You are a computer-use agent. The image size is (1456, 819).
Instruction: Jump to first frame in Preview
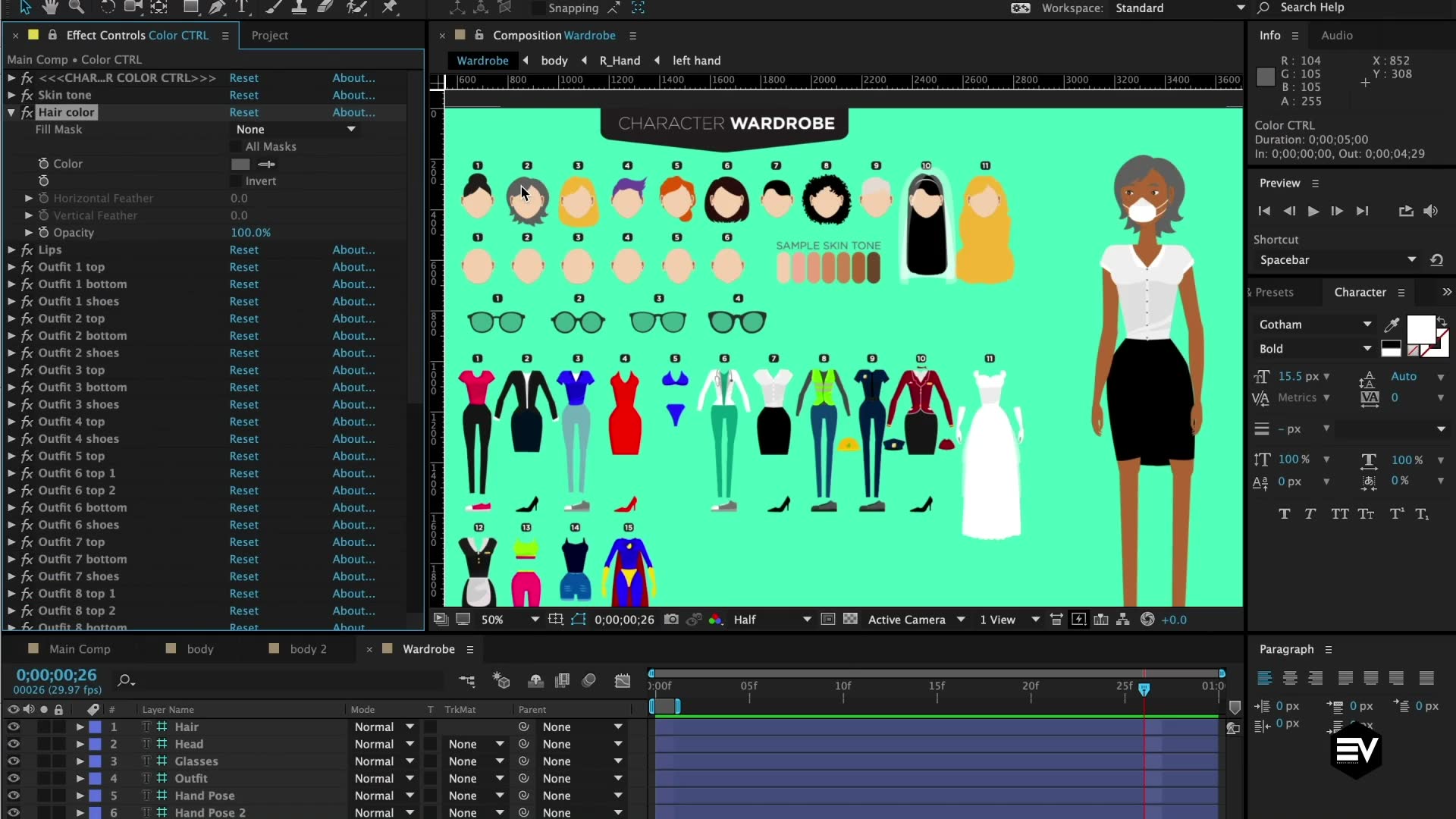point(1263,211)
